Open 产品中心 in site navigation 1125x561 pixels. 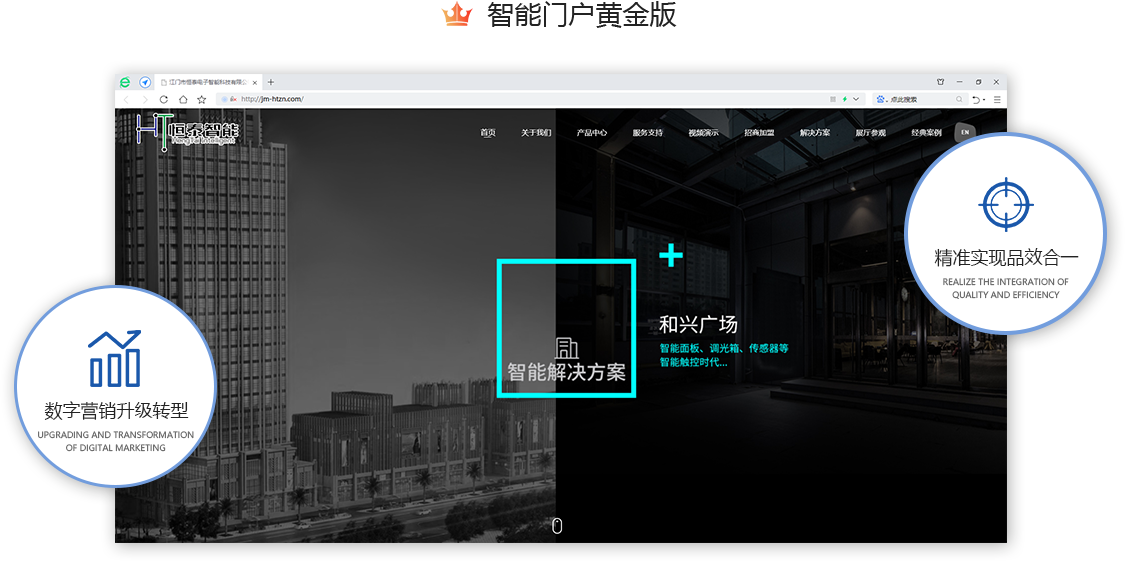coord(592,133)
